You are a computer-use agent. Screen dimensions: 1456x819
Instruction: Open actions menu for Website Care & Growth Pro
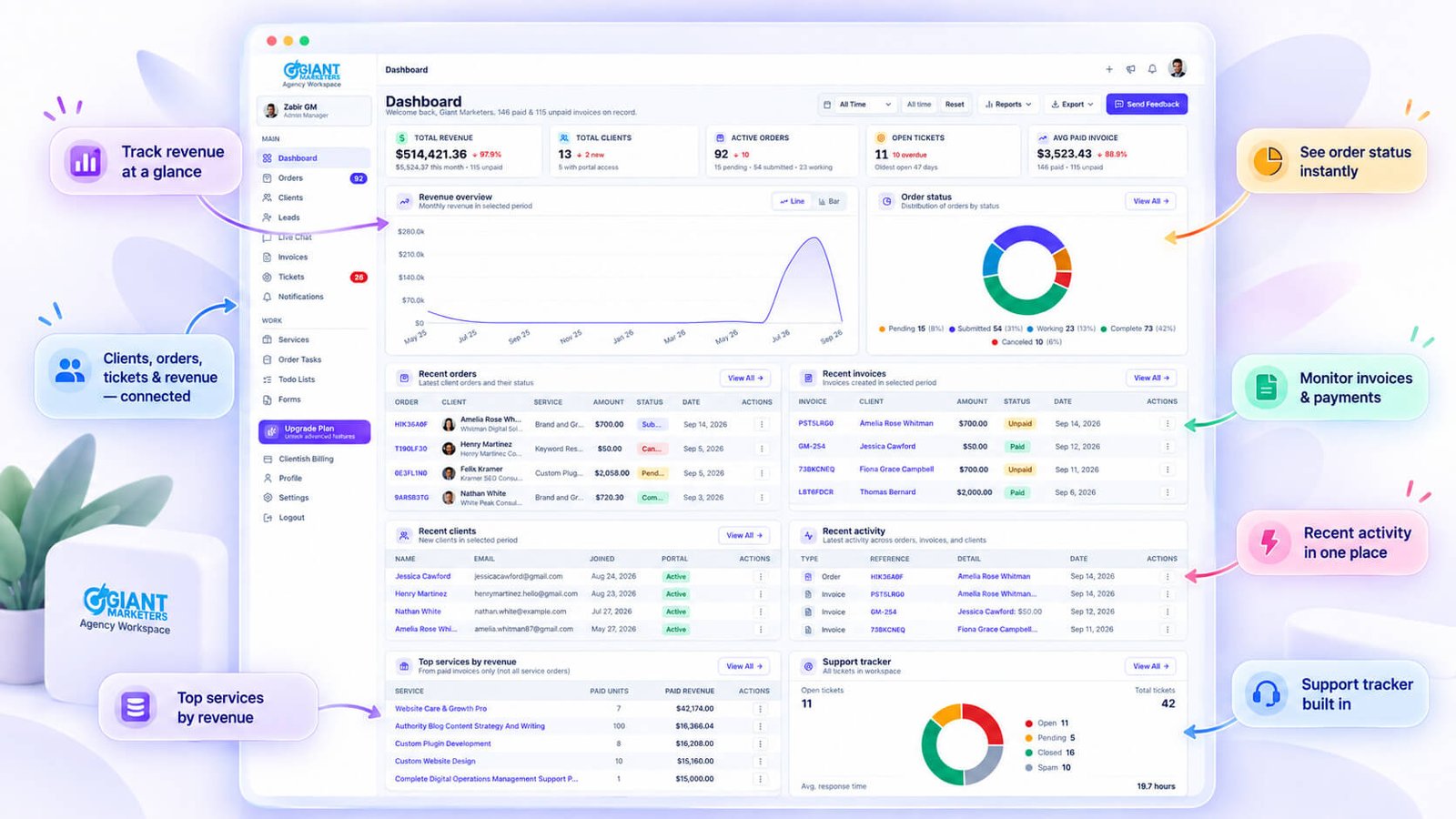(760, 709)
